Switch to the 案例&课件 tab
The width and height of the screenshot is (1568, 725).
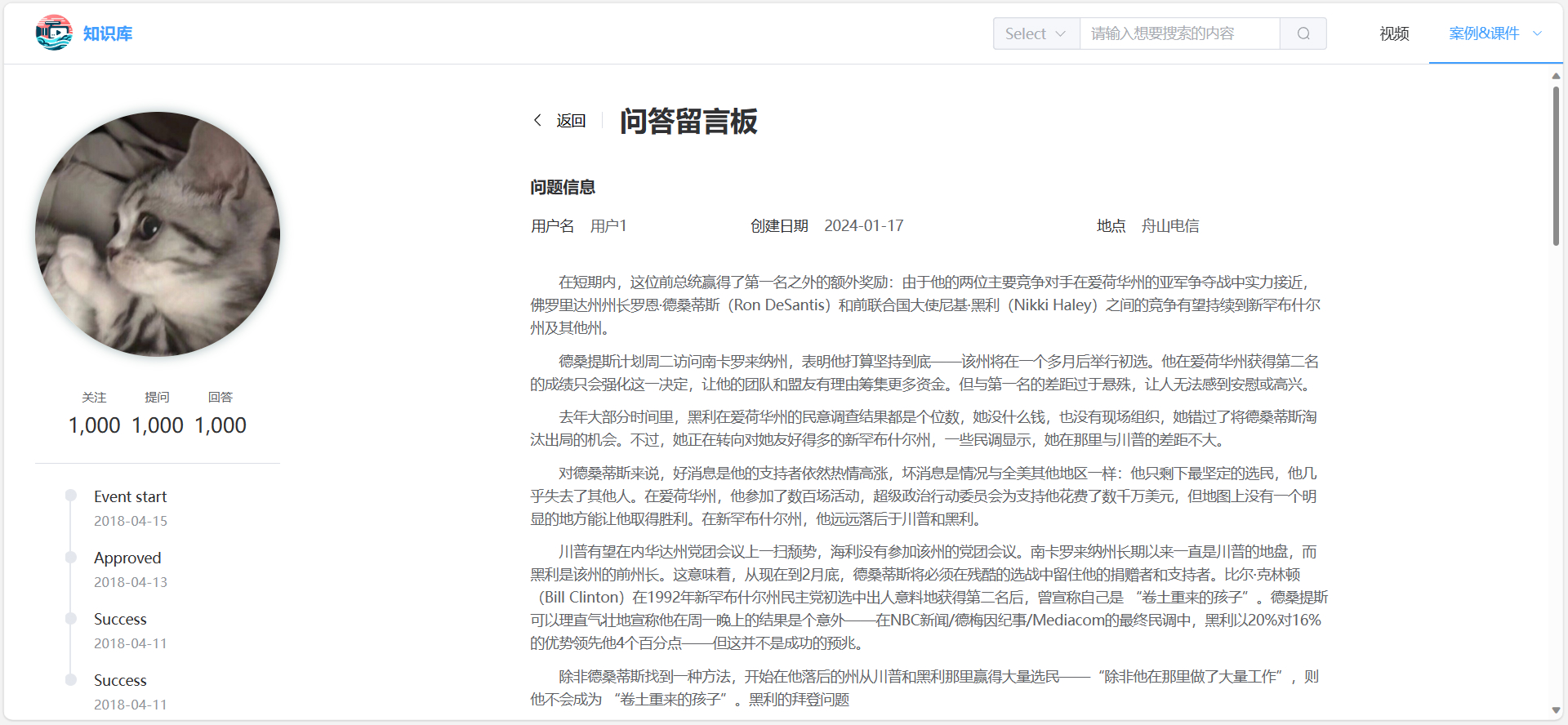[1484, 33]
